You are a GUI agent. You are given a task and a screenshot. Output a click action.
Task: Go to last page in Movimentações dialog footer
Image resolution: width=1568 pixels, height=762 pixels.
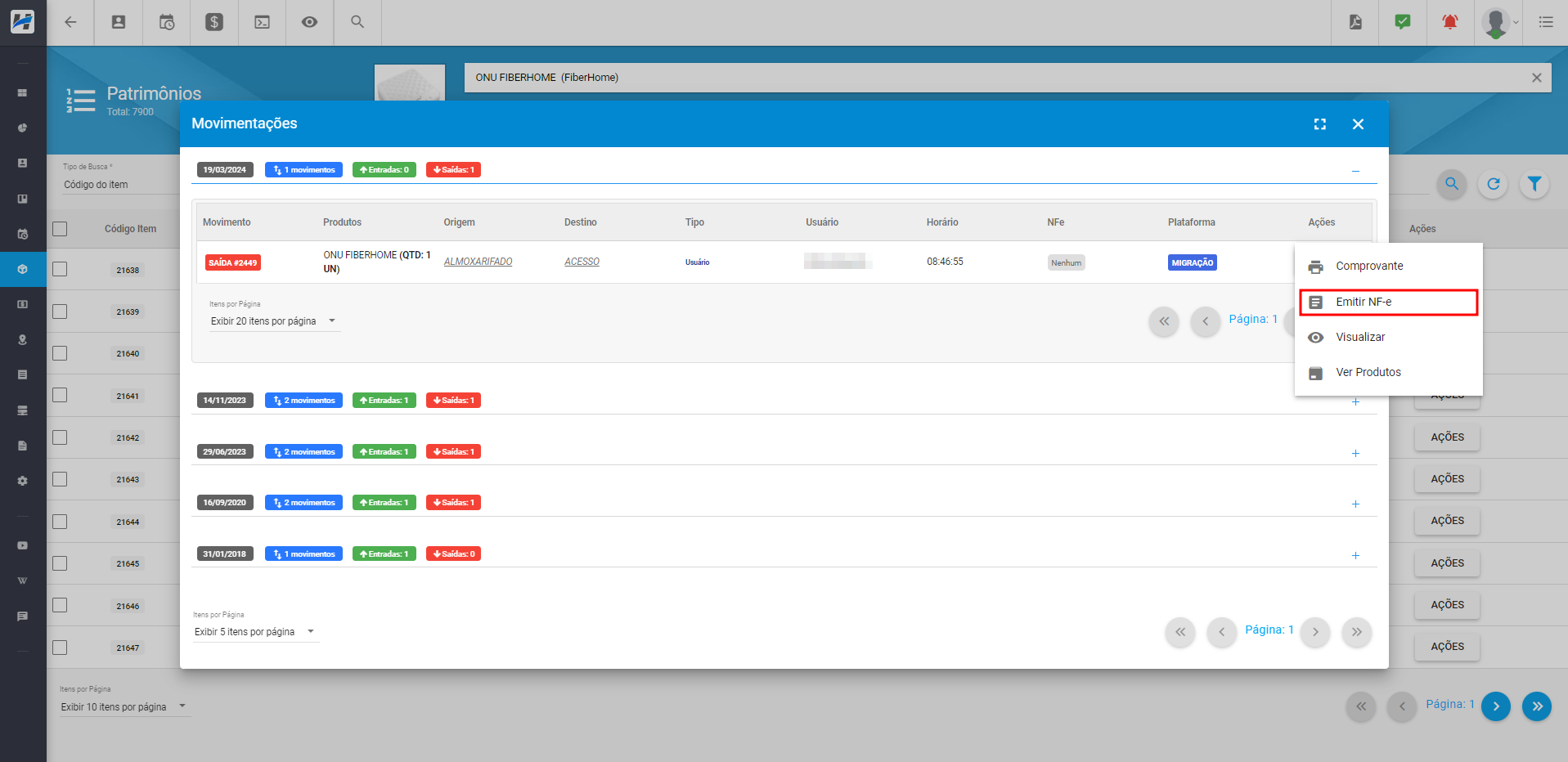[x=1357, y=632]
